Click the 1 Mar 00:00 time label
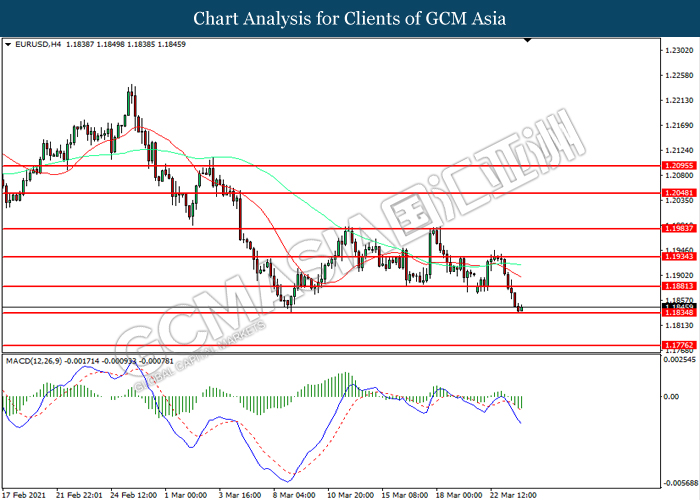Image resolution: width=700 pixels, height=500 pixels. (x=185, y=495)
